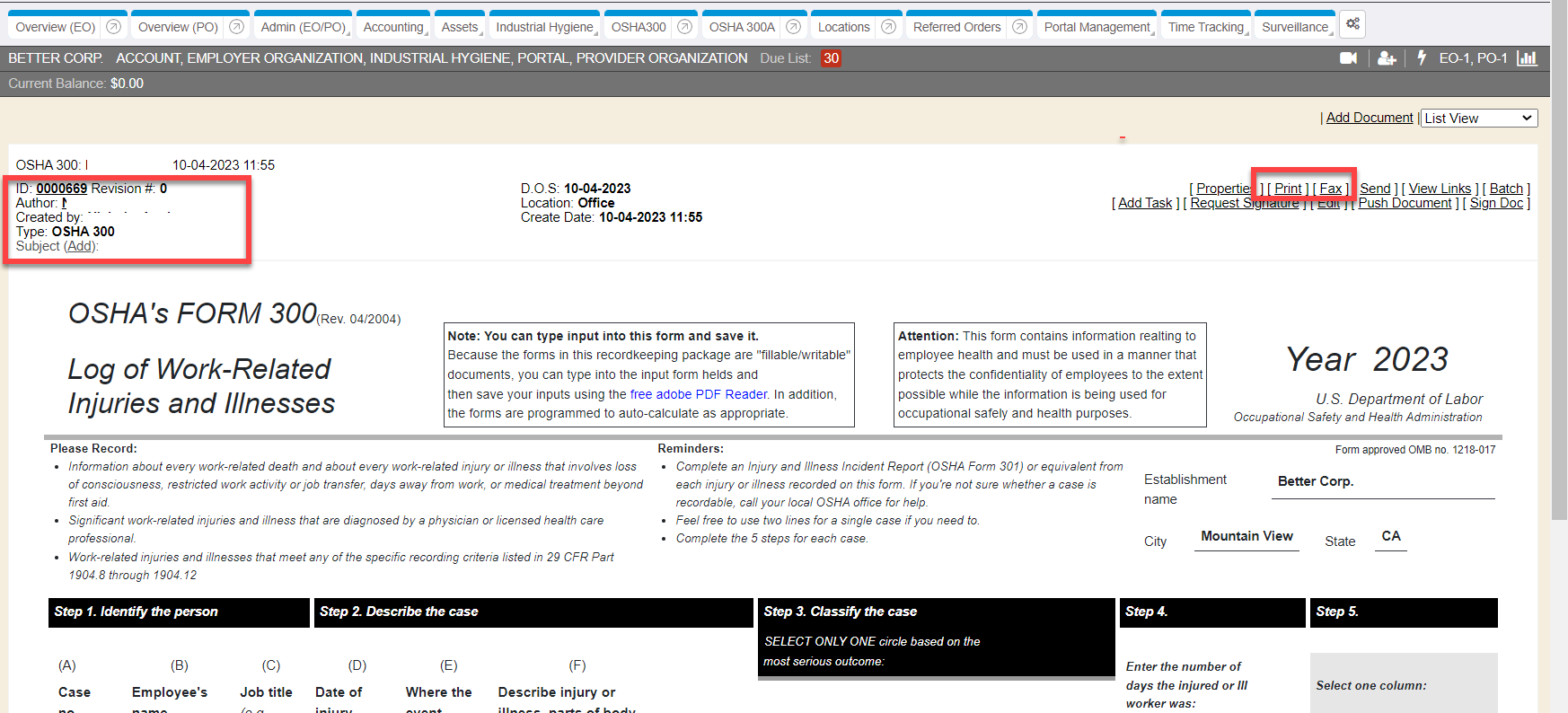
Task: Expand the Accounting tab menu
Action: (x=393, y=28)
